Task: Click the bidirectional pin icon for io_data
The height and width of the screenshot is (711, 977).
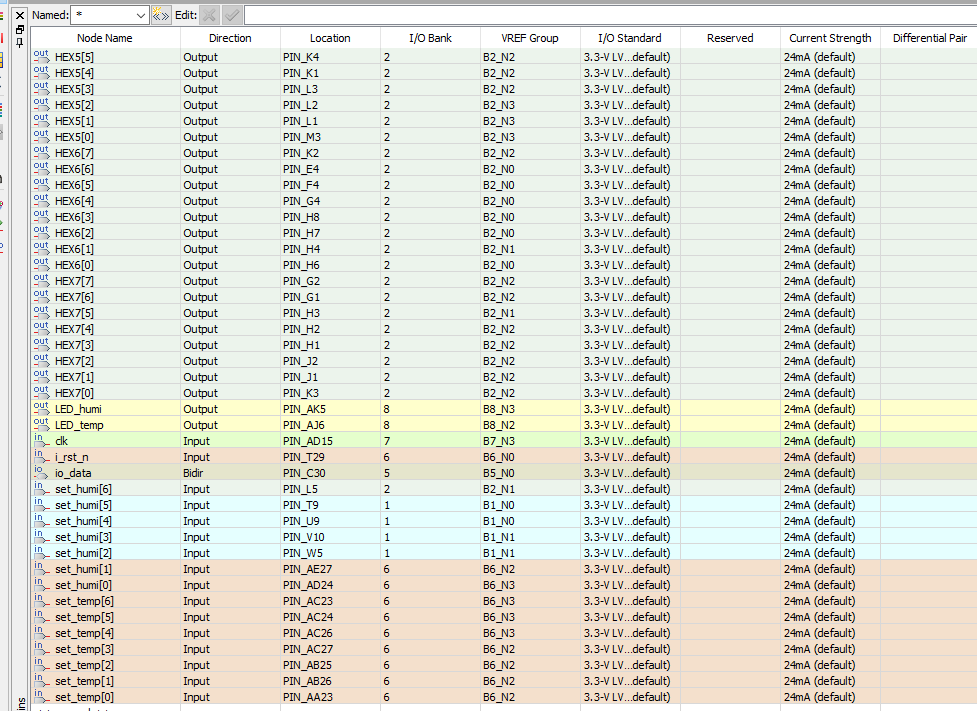Action: coord(41,473)
